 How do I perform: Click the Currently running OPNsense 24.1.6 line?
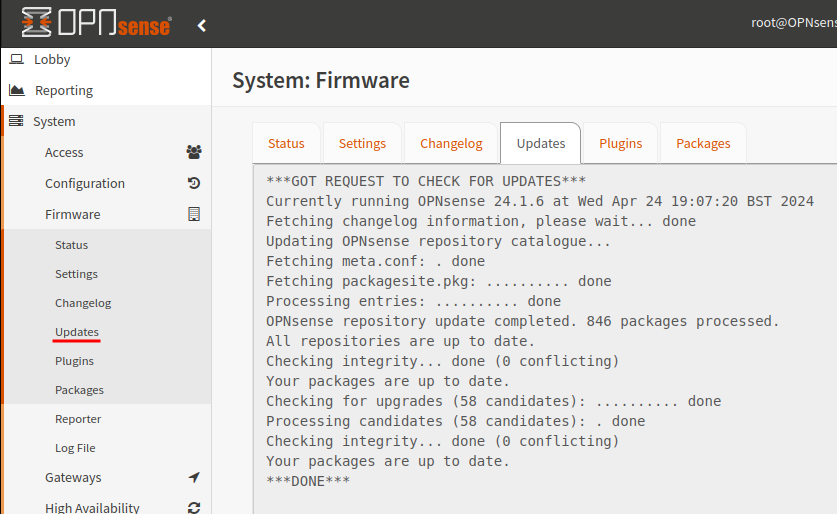click(x=540, y=201)
